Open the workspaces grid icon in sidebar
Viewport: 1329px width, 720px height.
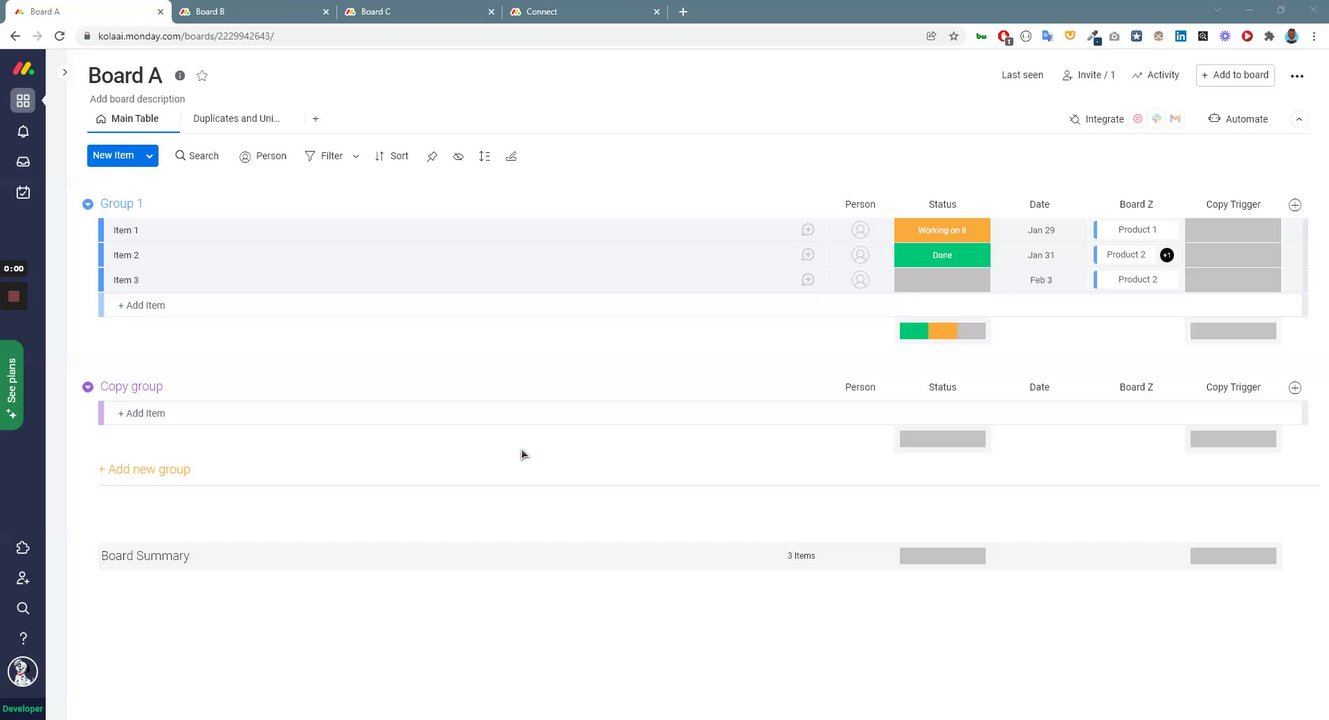tap(22, 101)
